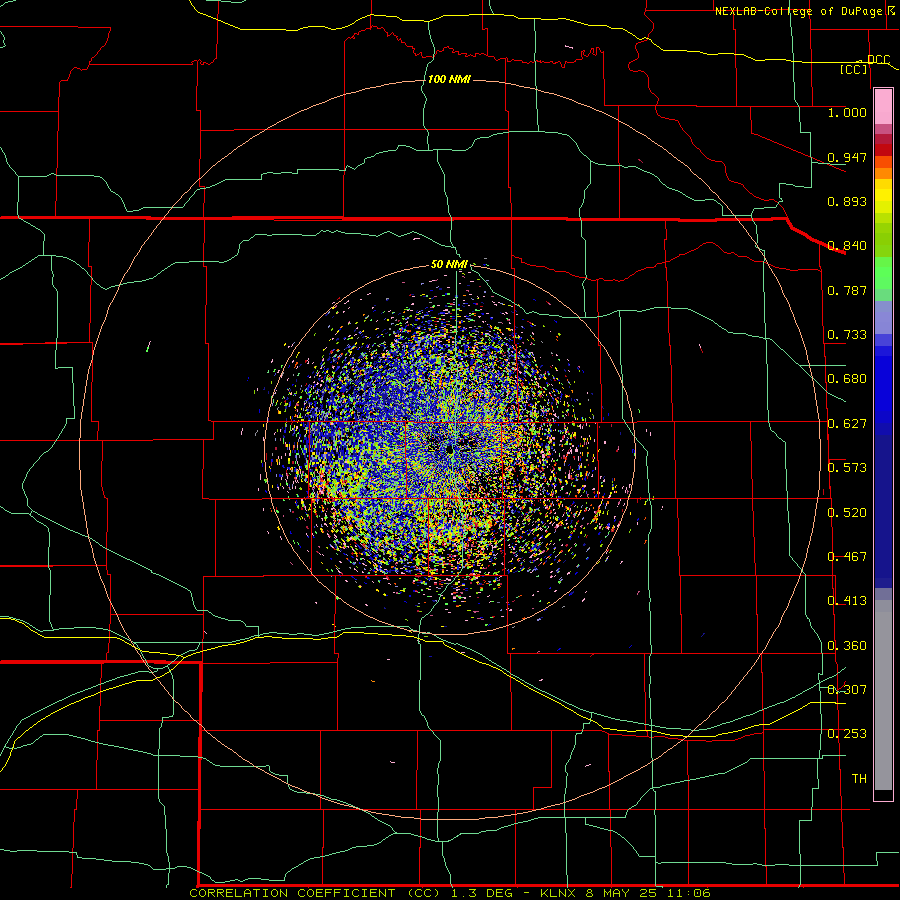Select the 0.680 scale value
900x900 pixels.
click(x=847, y=379)
